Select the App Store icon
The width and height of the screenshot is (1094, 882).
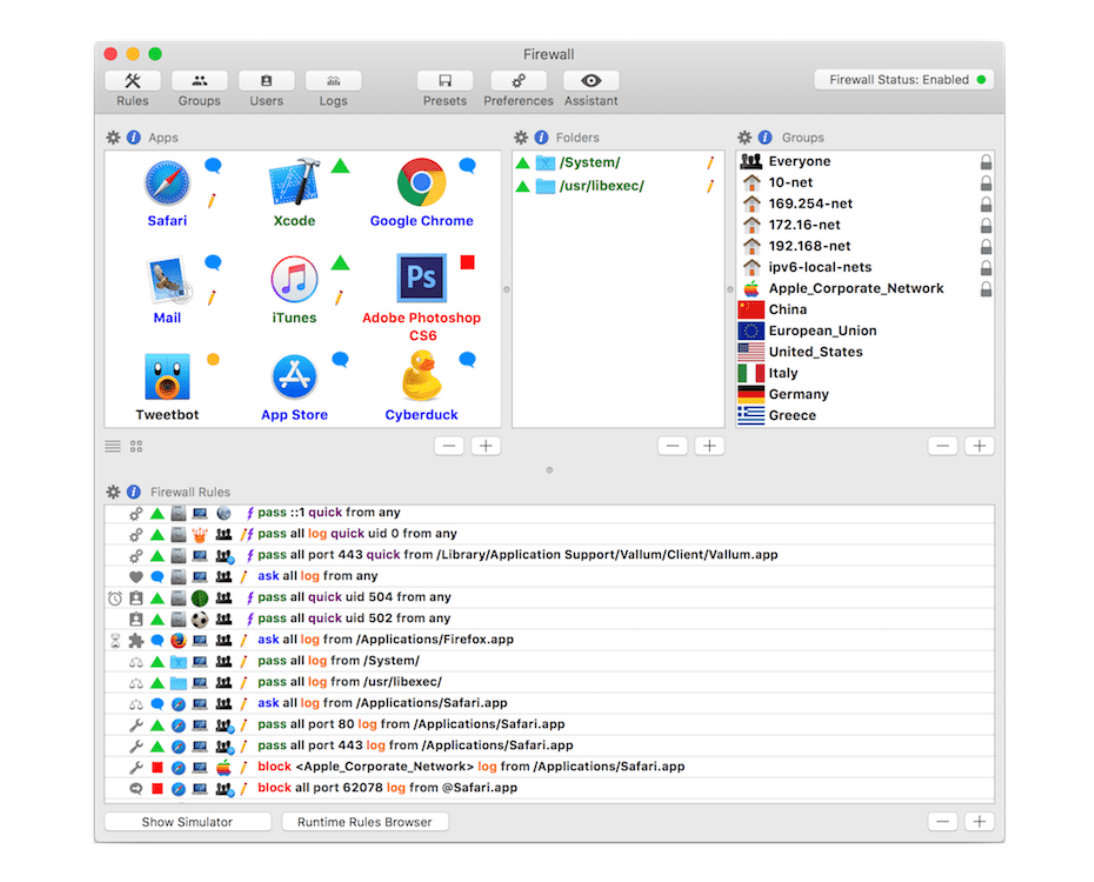coord(294,376)
